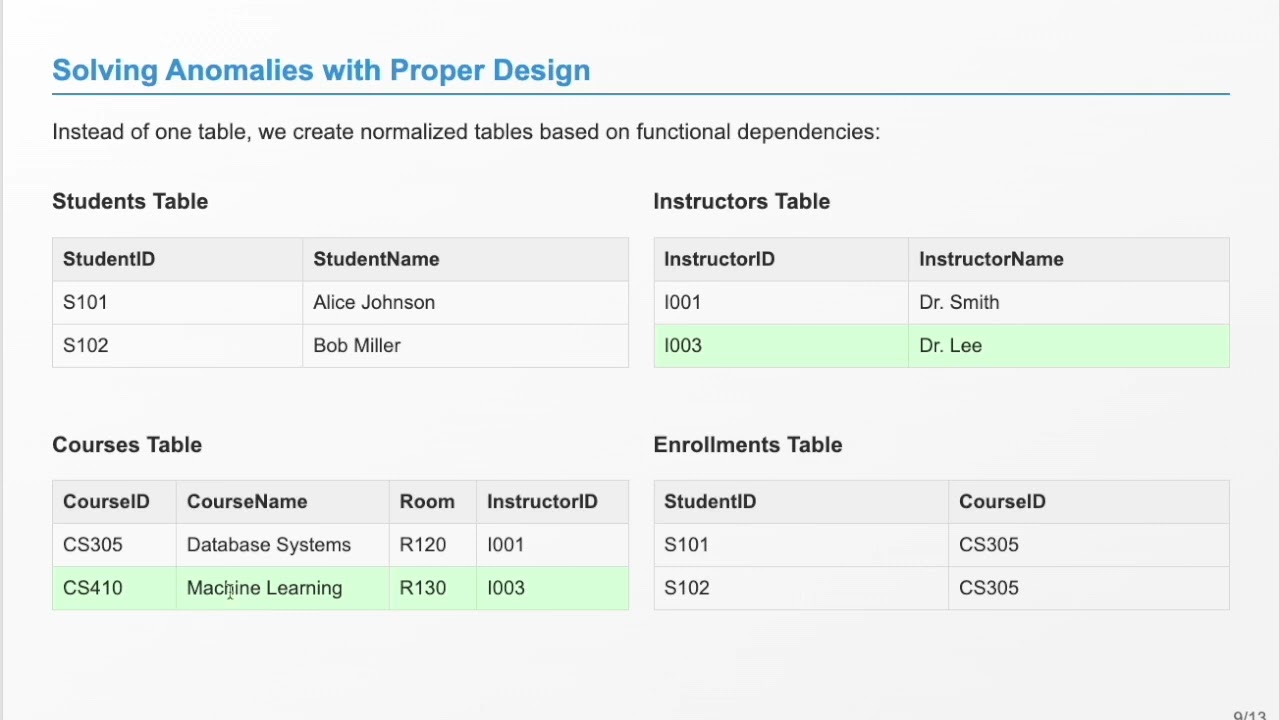This screenshot has height=720, width=1280.
Task: Select InstructorID header in Courses table
Action: click(552, 502)
